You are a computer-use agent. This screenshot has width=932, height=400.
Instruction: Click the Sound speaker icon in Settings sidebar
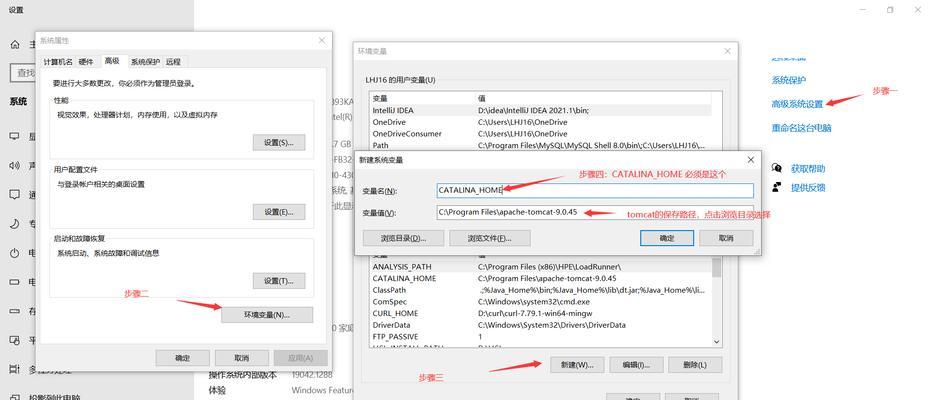pos(15,165)
